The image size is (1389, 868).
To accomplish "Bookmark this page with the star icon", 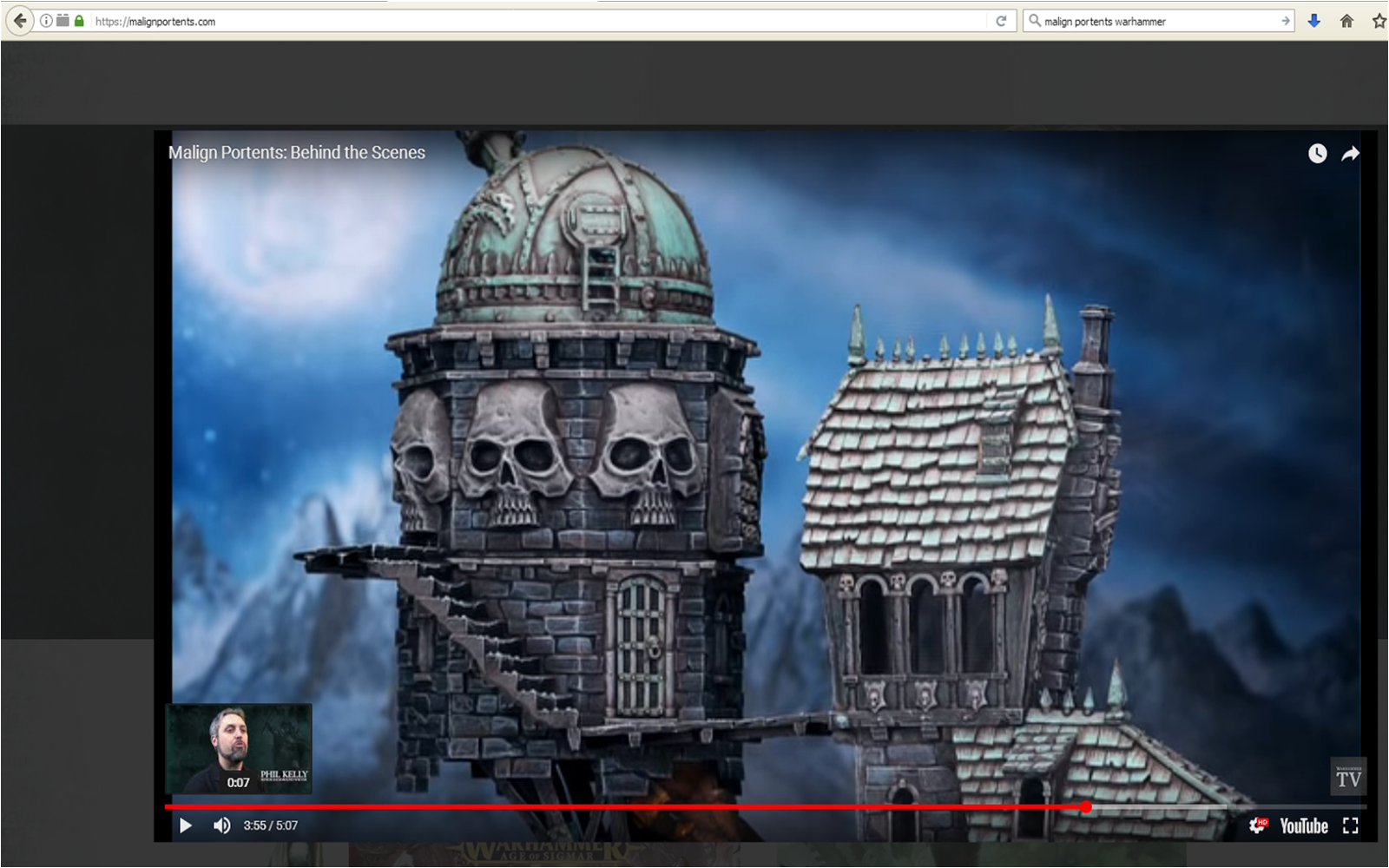I will coord(1379,20).
